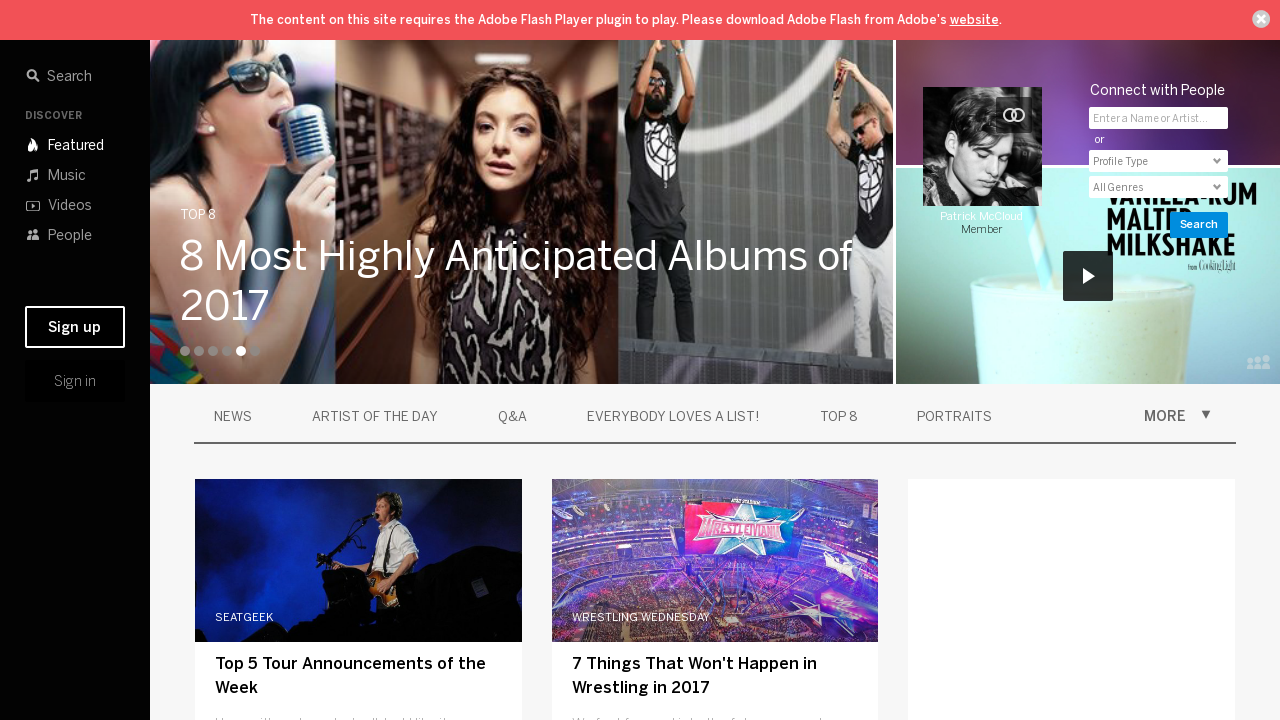Viewport: 1280px width, 720px height.
Task: Click the linked rings icon on Patrick McCloud's photo
Action: coord(1014,115)
